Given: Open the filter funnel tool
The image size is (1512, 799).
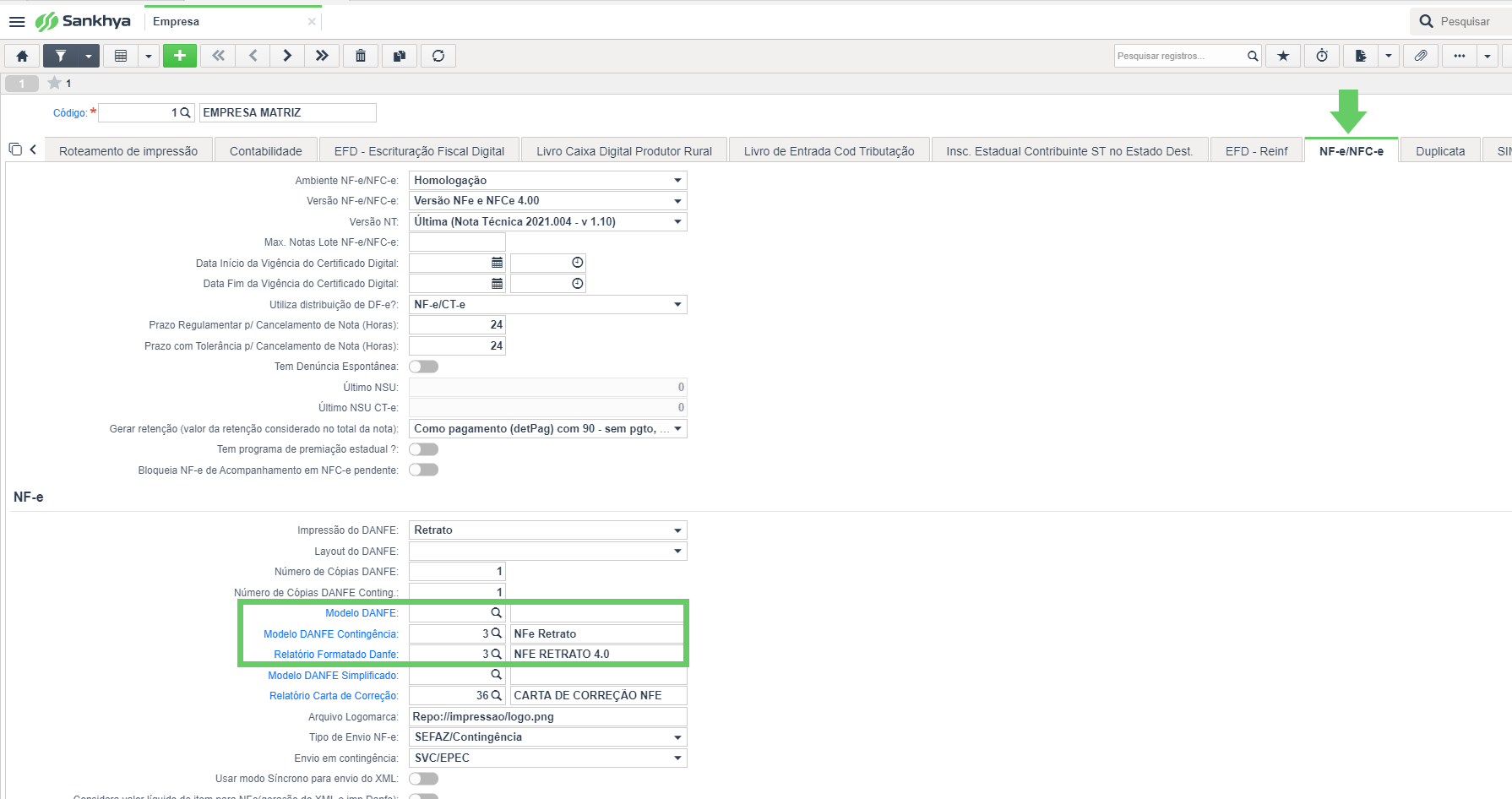Looking at the screenshot, I should pos(61,56).
